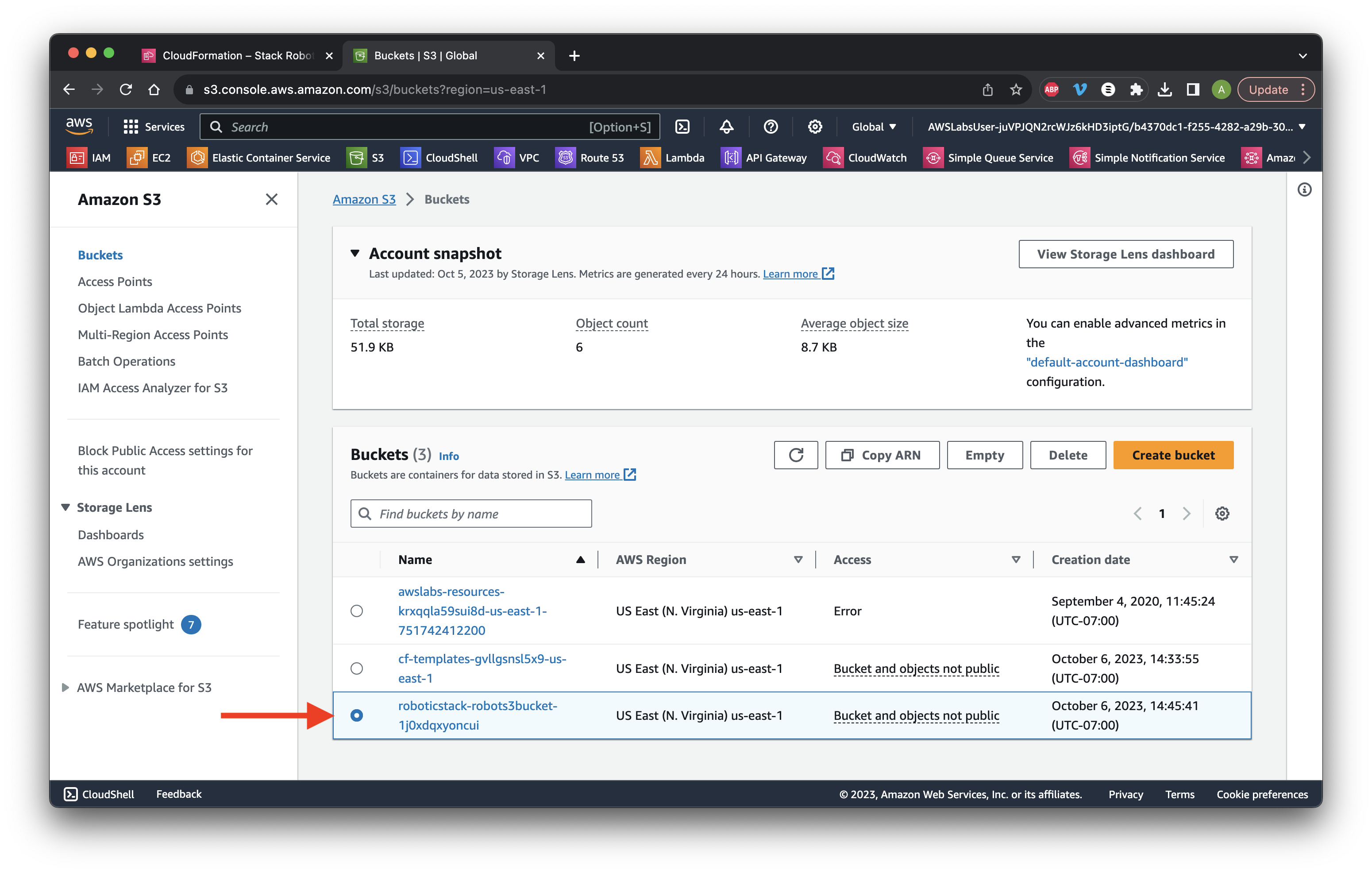Open Multi-Region Access Points
Viewport: 1372px width, 873px height.
pos(153,335)
